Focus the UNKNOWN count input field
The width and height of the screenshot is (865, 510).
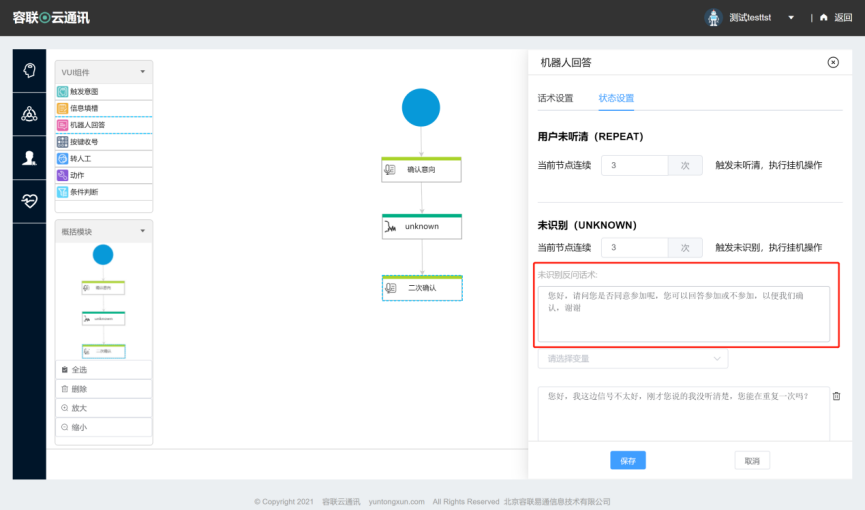point(634,247)
